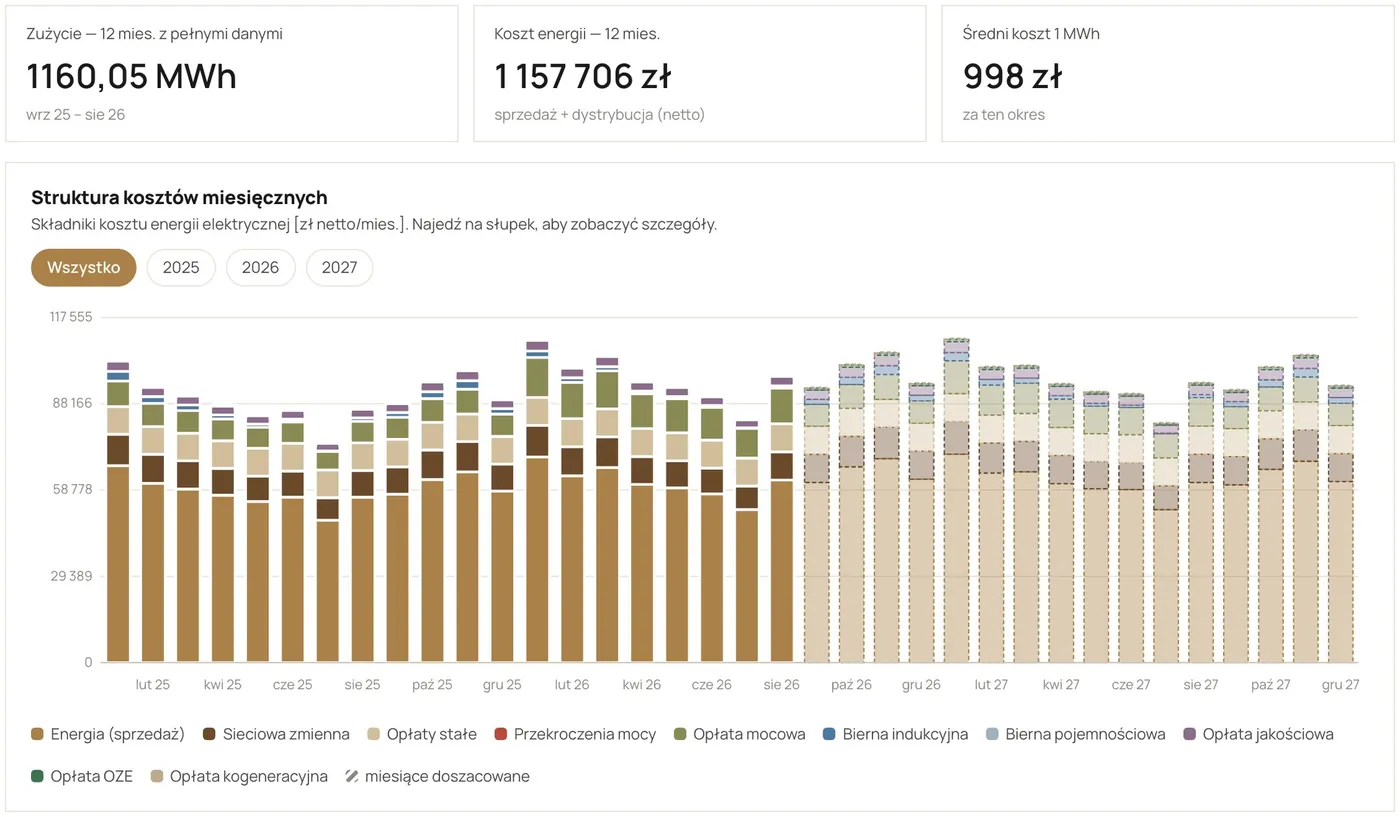Screen dimensions: 1400x817
Task: Toggle the Opłata mocowa legend series
Action: 740,734
